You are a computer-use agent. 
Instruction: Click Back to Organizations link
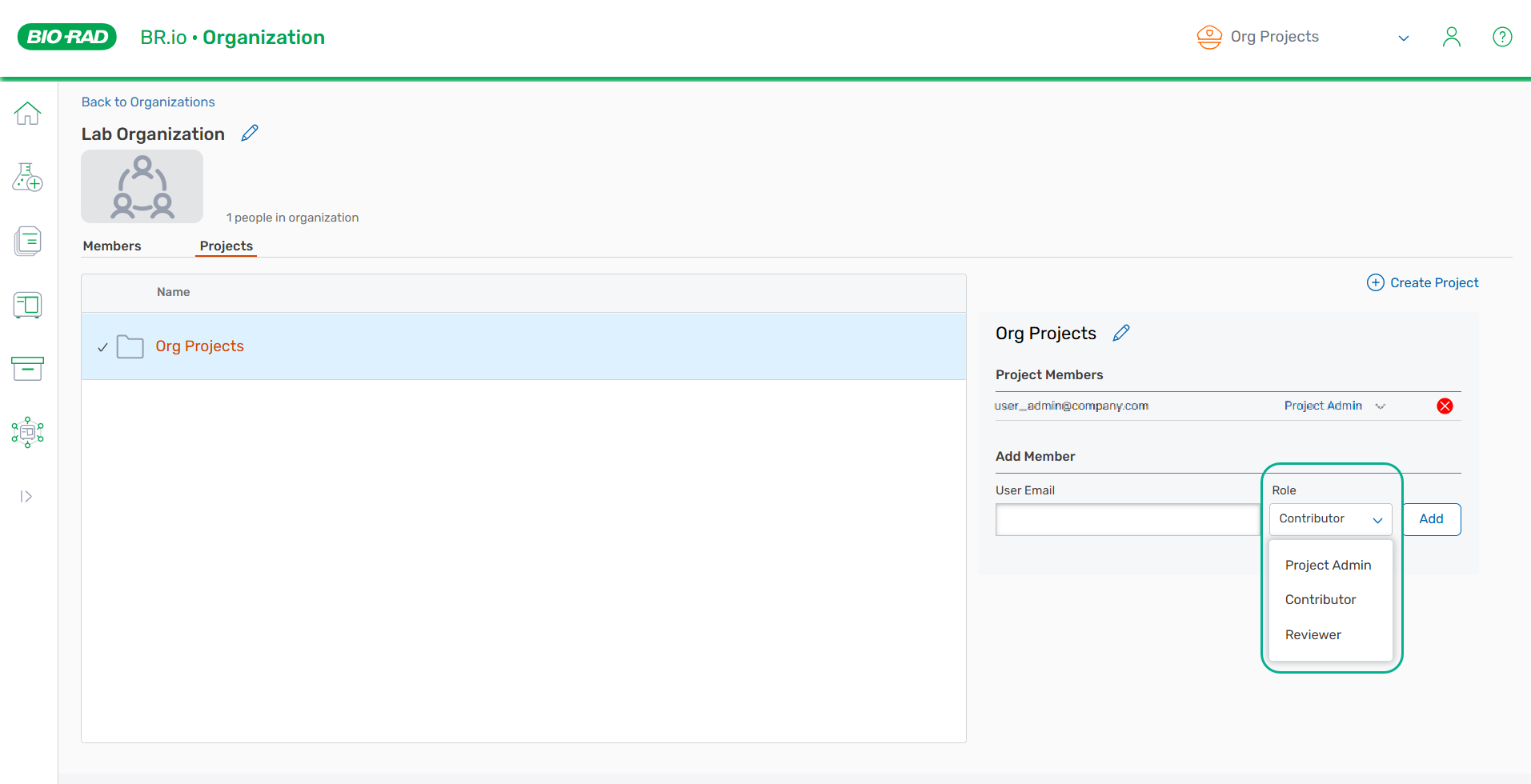[148, 102]
